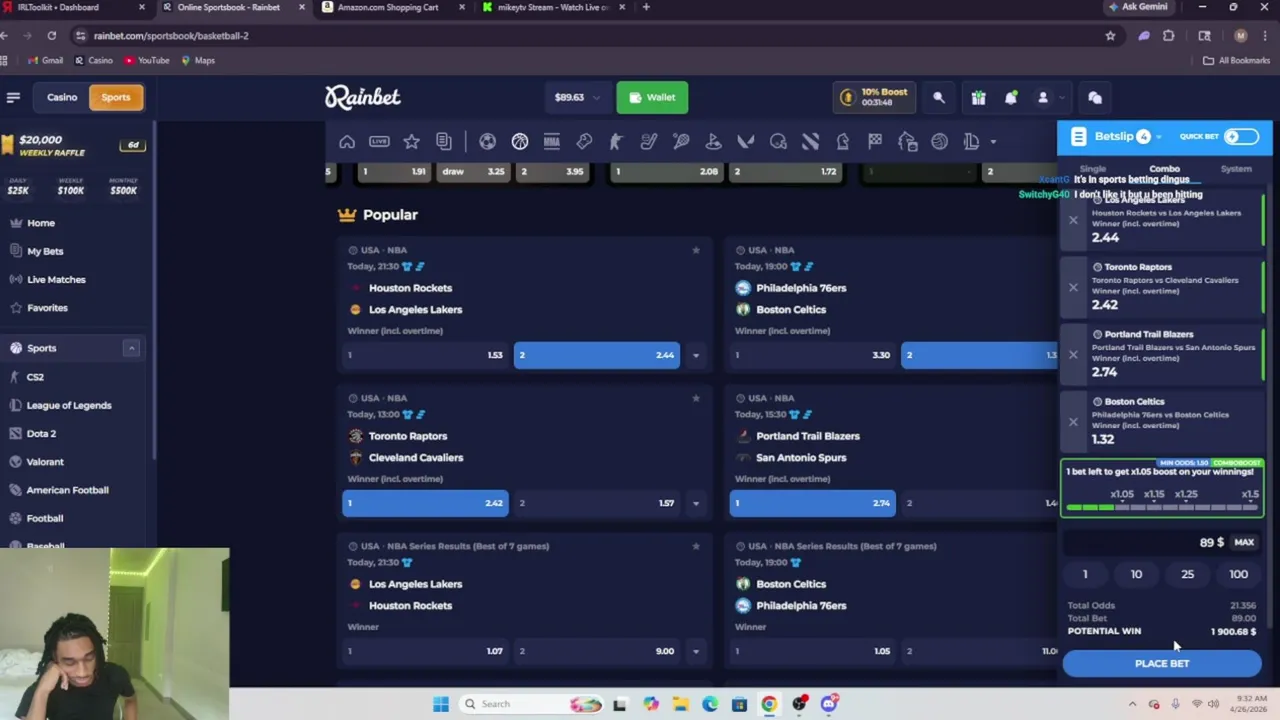The height and width of the screenshot is (720, 1280).
Task: Remove Boston Celtics from betslip
Action: [x=1073, y=421]
